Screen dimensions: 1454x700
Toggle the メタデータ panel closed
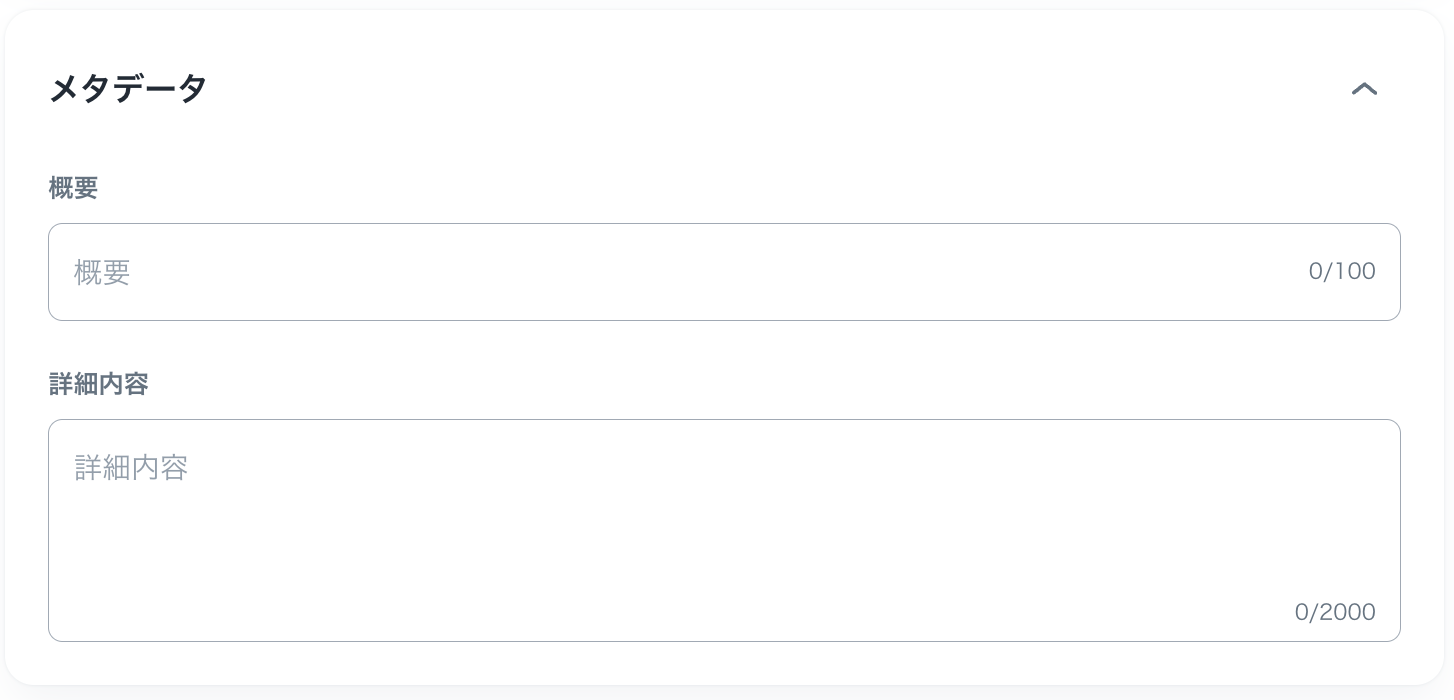tap(1364, 89)
